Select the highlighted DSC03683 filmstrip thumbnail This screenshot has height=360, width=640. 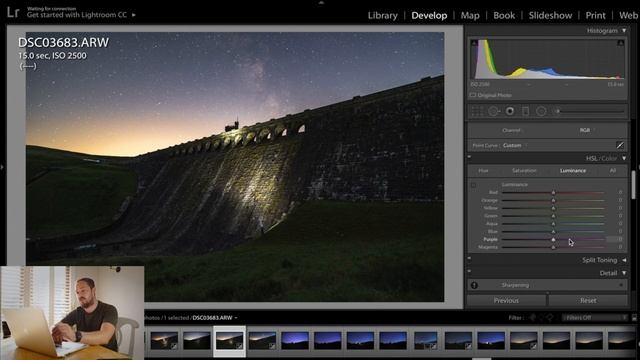pos(229,340)
